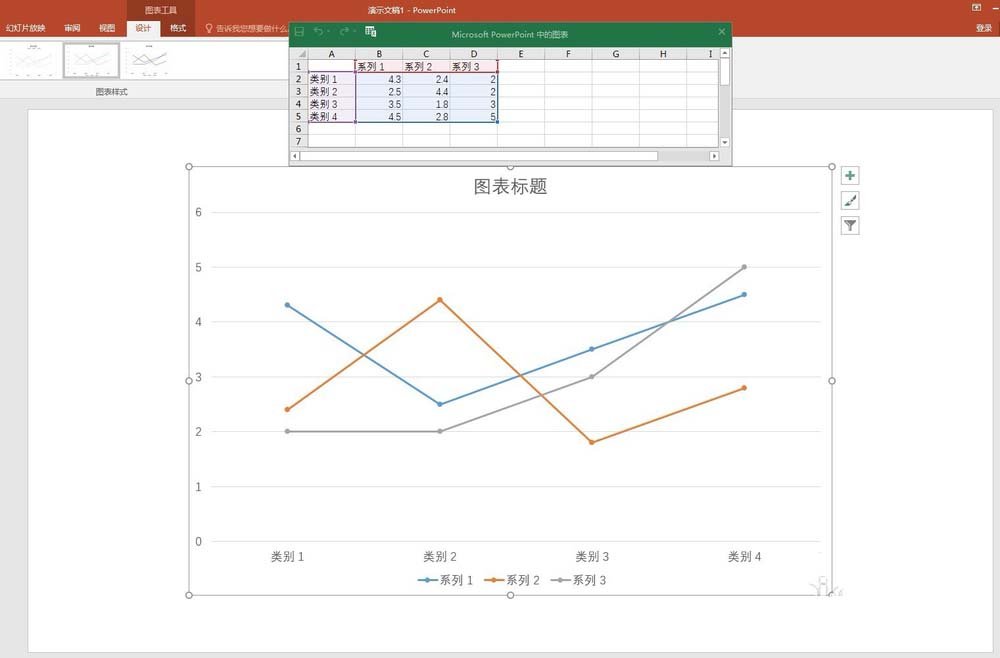1000x658 pixels.
Task: Click cell with value 3.5
Action: click(379, 104)
